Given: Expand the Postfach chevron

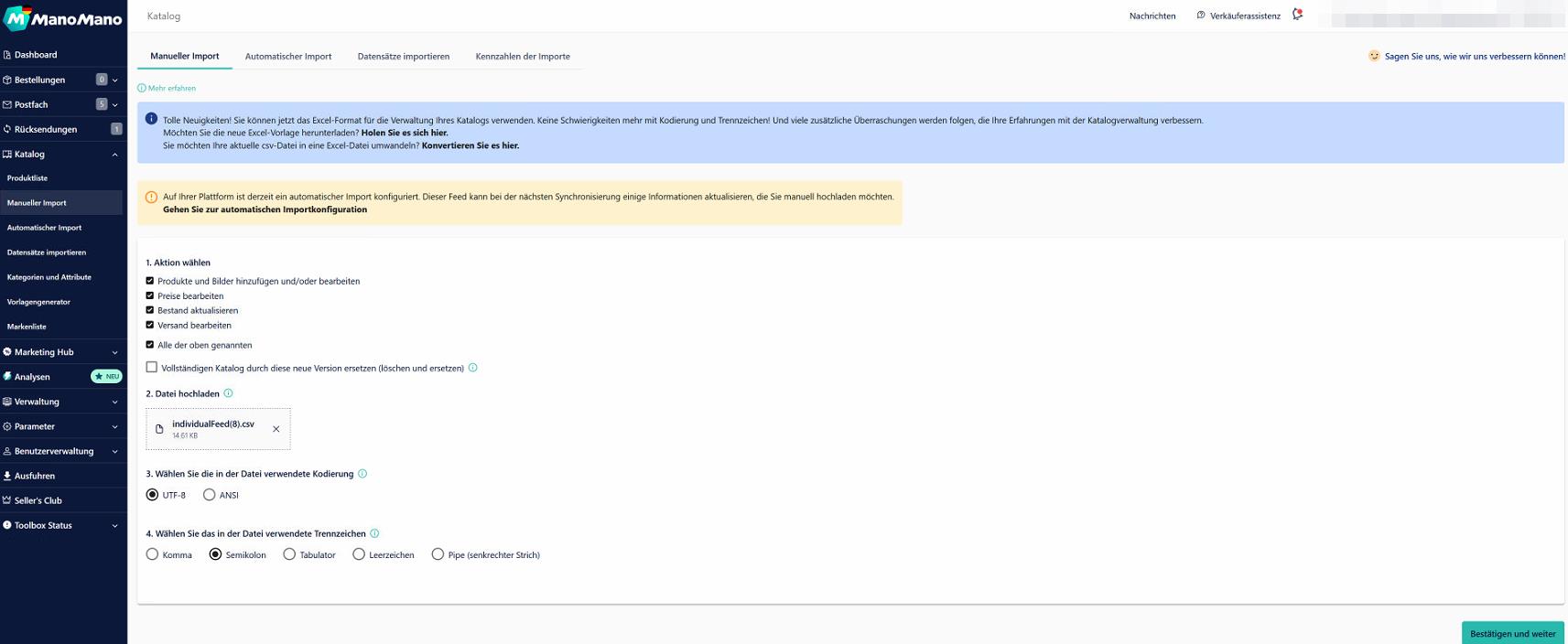Looking at the screenshot, I should (115, 105).
